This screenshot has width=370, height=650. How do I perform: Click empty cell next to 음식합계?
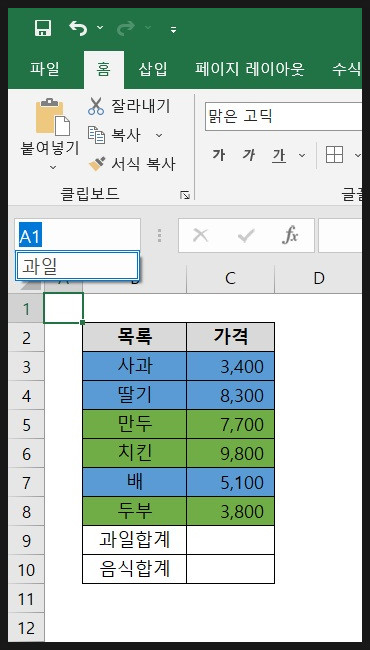click(x=230, y=569)
